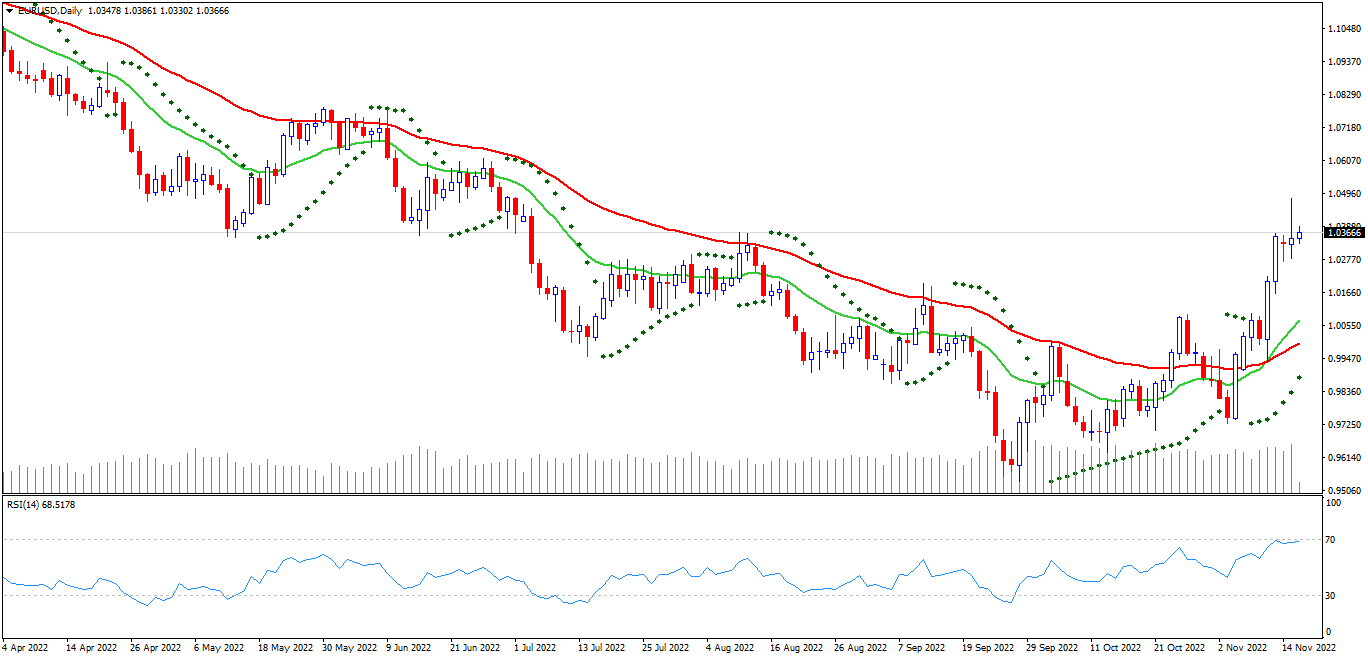This screenshot has width=1368, height=659.
Task: Click the 1.10480 price axis label
Action: 1344,28
